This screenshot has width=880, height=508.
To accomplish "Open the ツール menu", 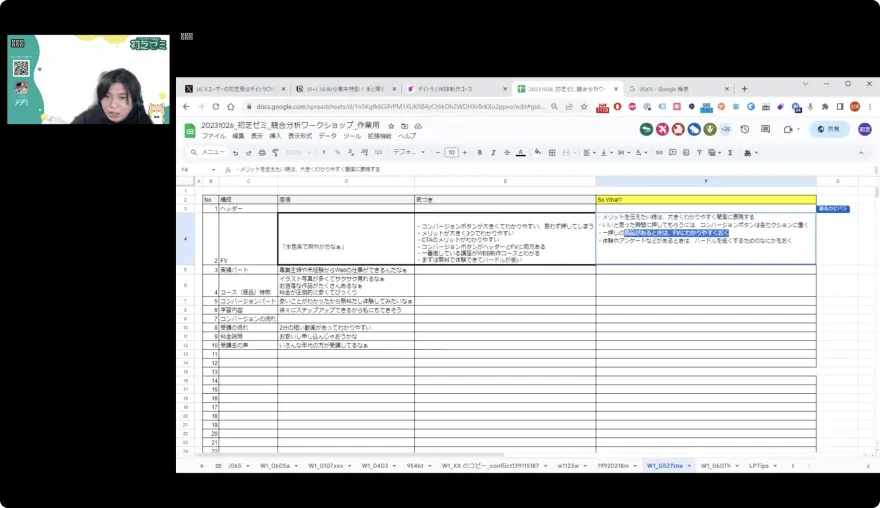I will click(352, 136).
